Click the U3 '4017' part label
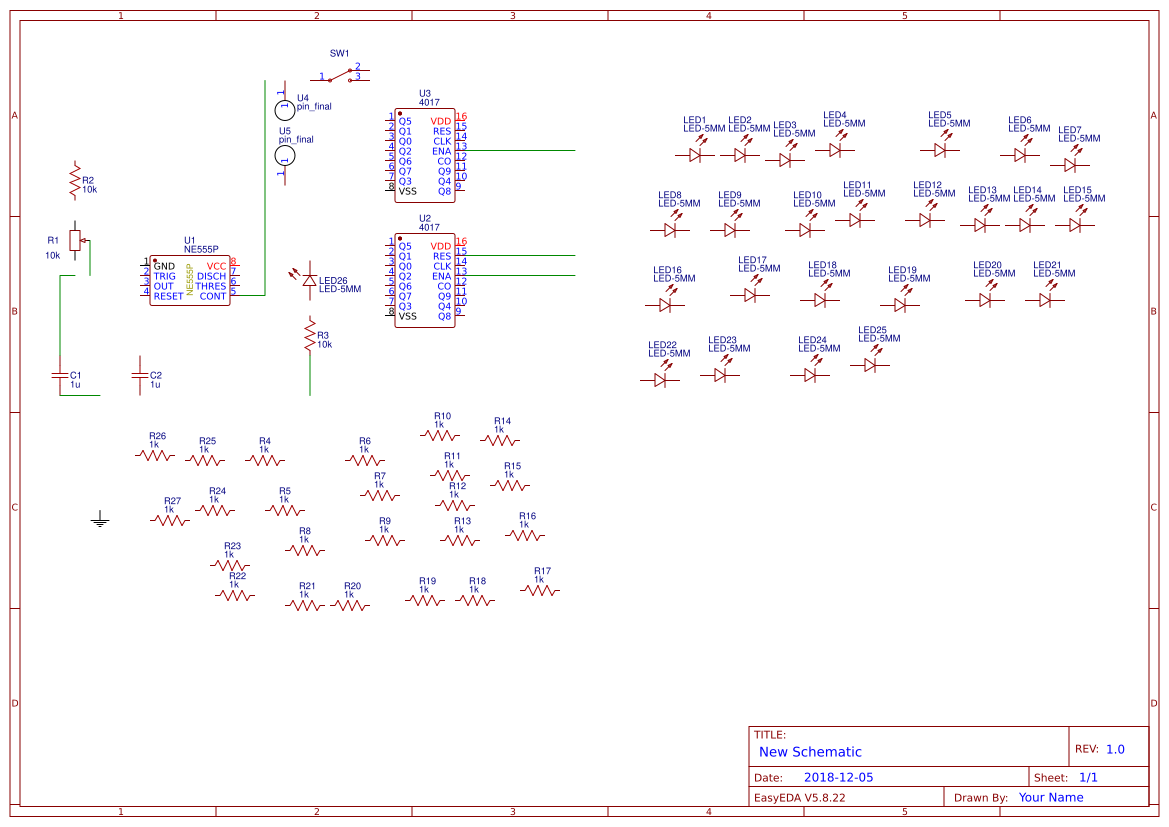 (x=429, y=102)
